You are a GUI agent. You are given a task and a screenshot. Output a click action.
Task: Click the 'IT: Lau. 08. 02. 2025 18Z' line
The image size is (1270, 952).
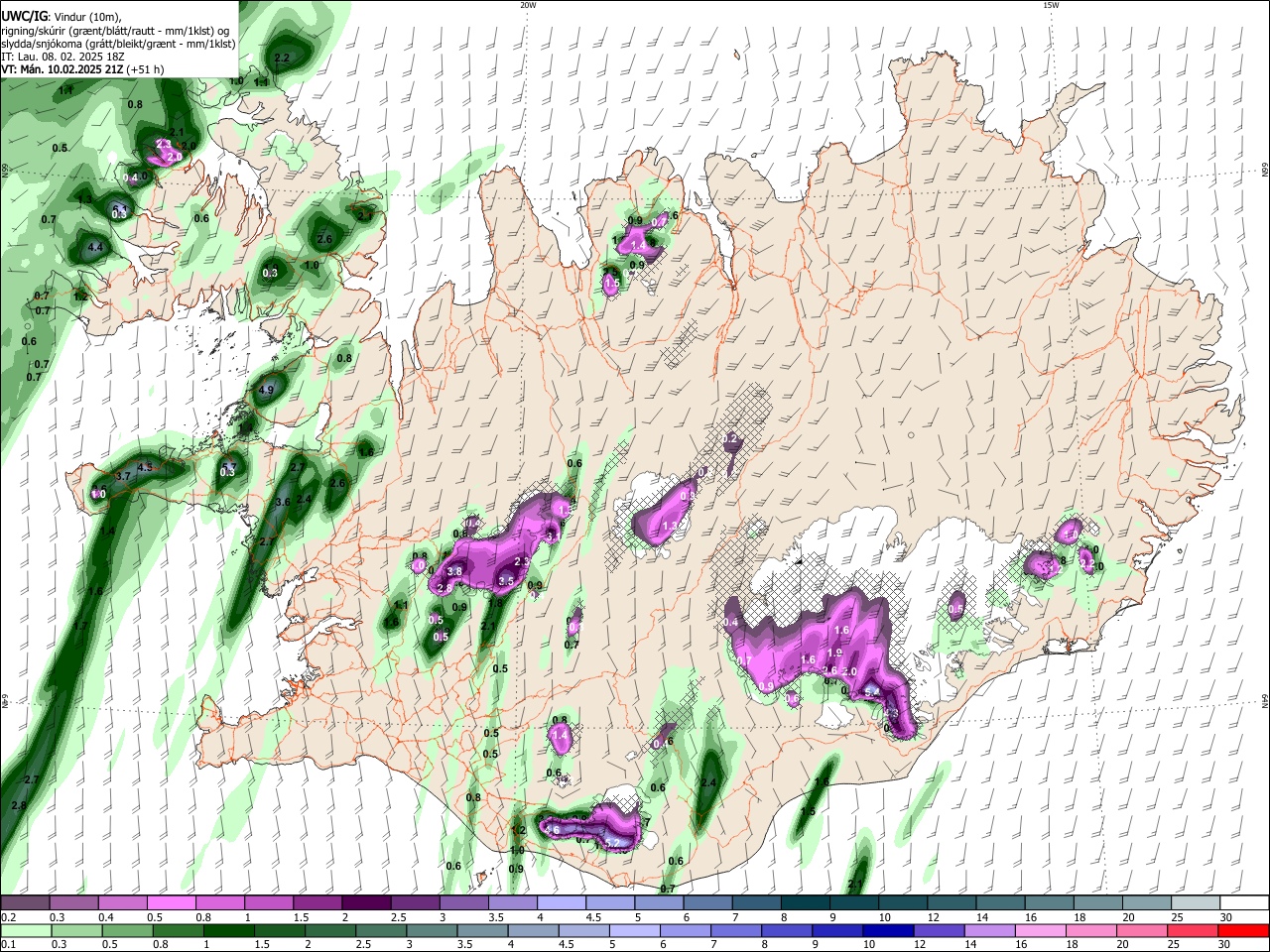(x=63, y=57)
